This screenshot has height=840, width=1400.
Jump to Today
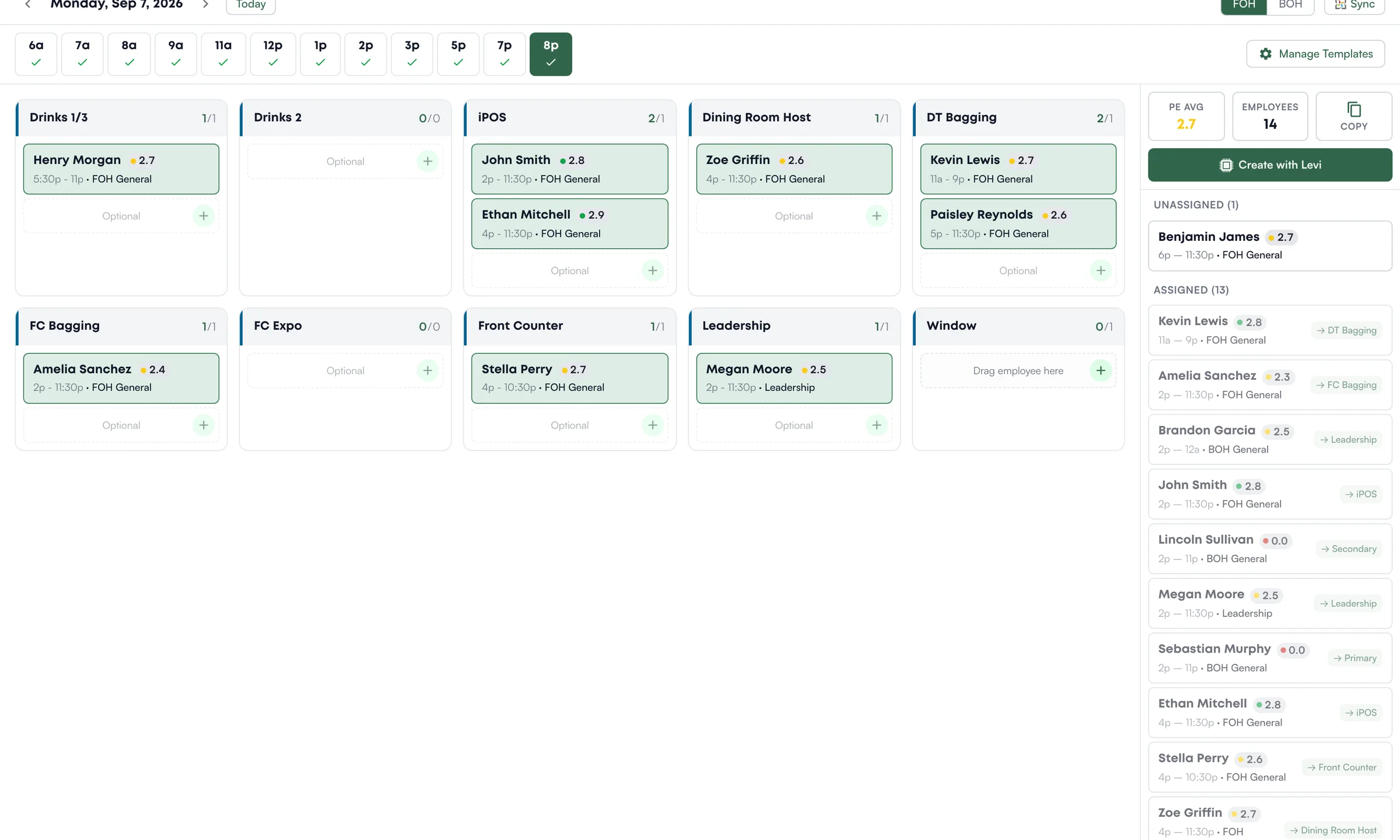[251, 5]
